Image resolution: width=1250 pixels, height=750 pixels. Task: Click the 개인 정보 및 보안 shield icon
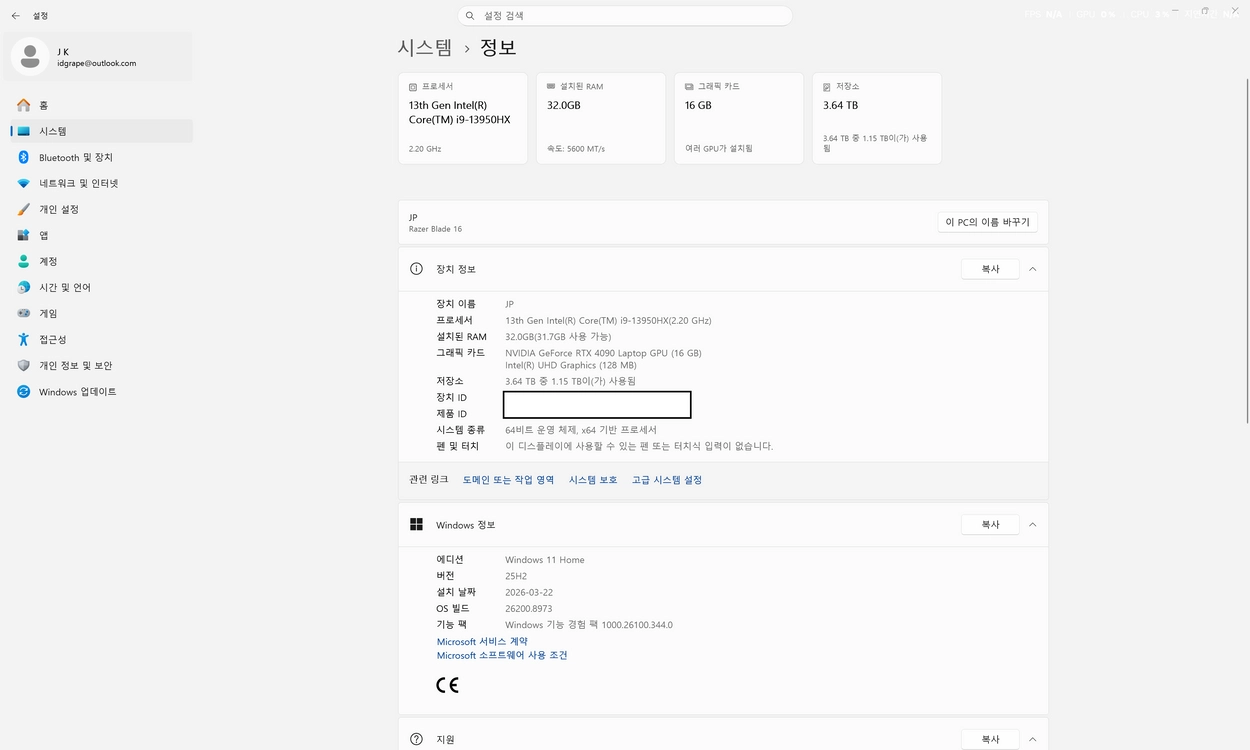[x=24, y=365]
